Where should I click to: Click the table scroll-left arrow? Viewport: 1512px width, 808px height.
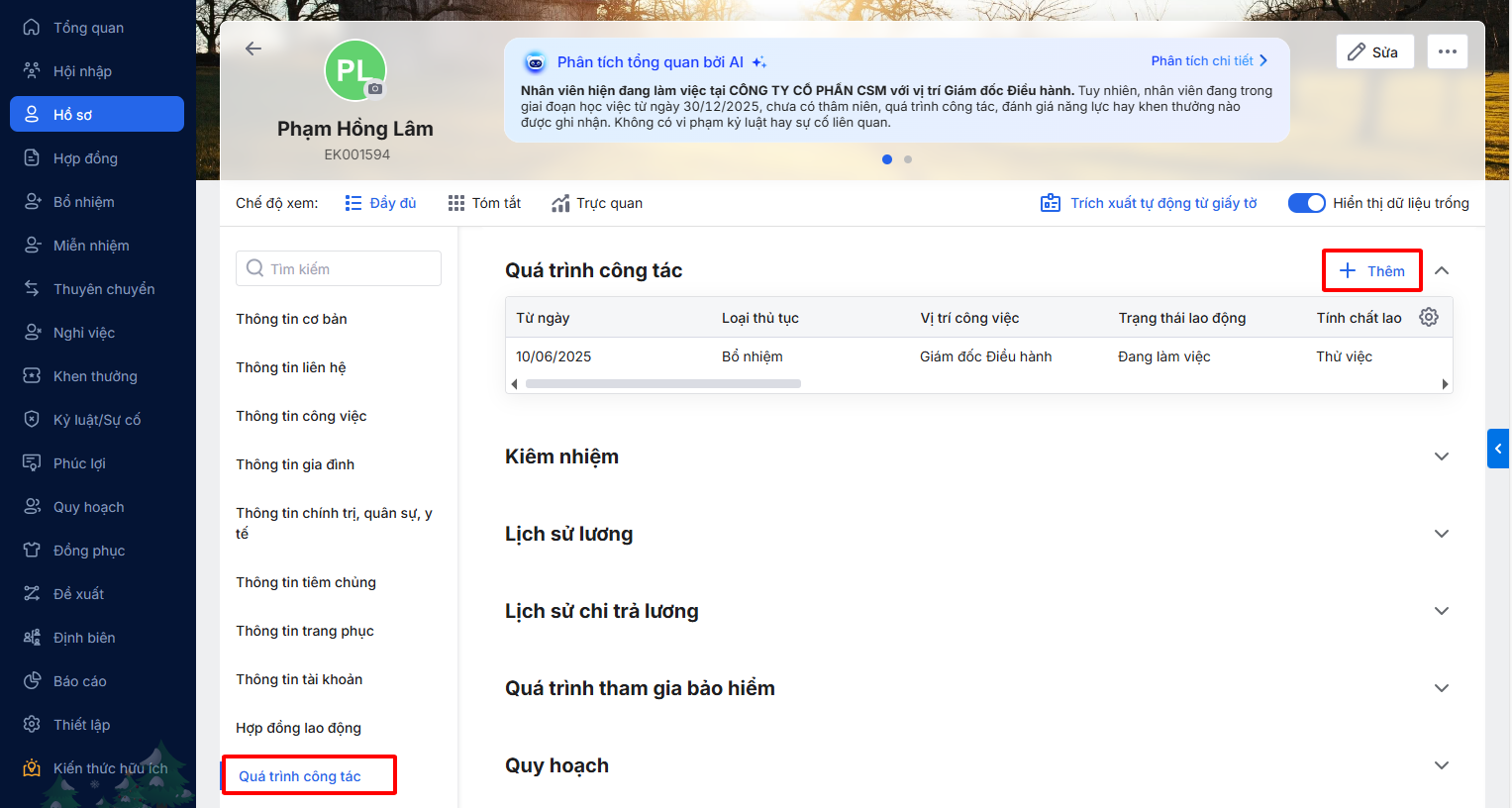(514, 384)
